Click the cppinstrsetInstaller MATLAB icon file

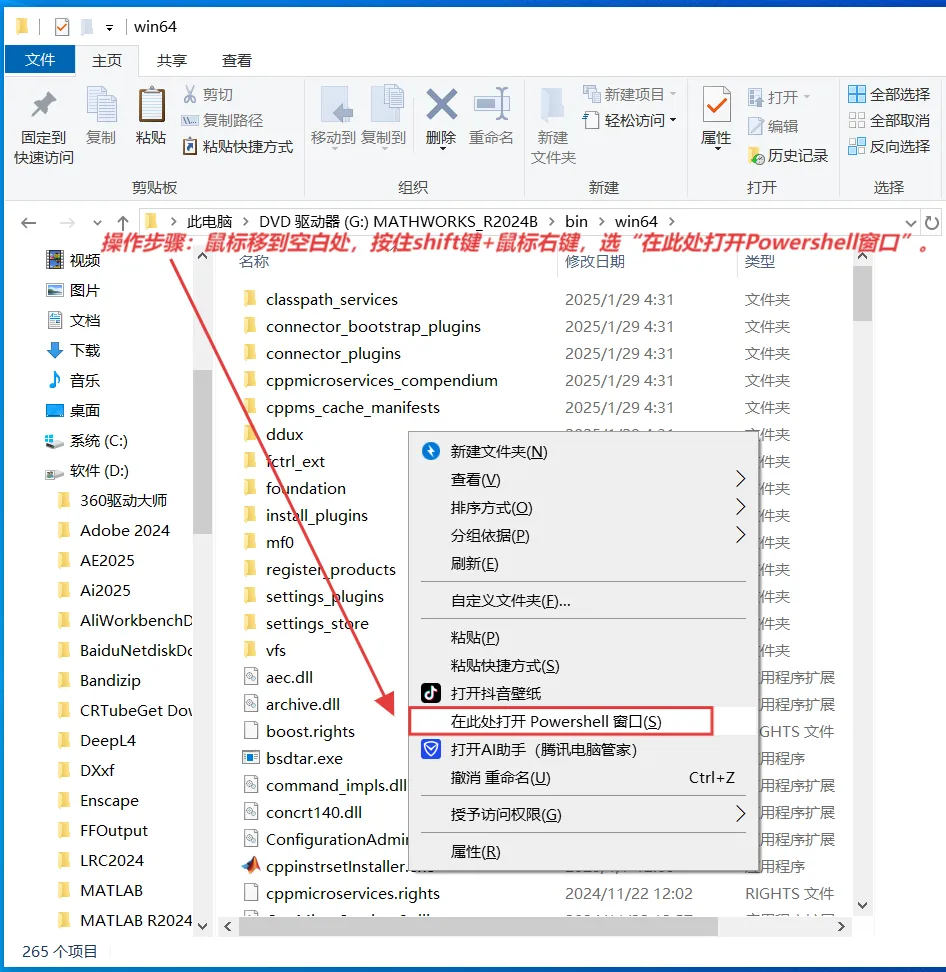point(250,865)
